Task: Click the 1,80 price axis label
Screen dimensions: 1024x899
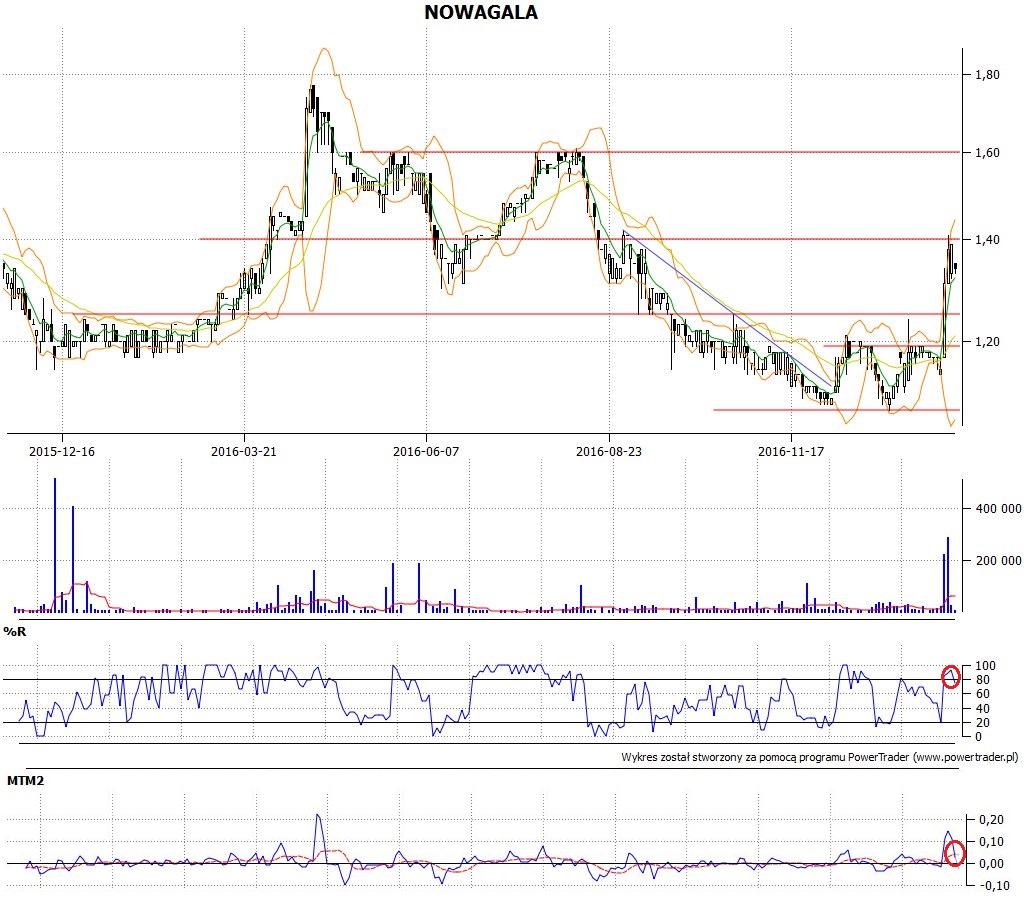Action: click(x=987, y=74)
